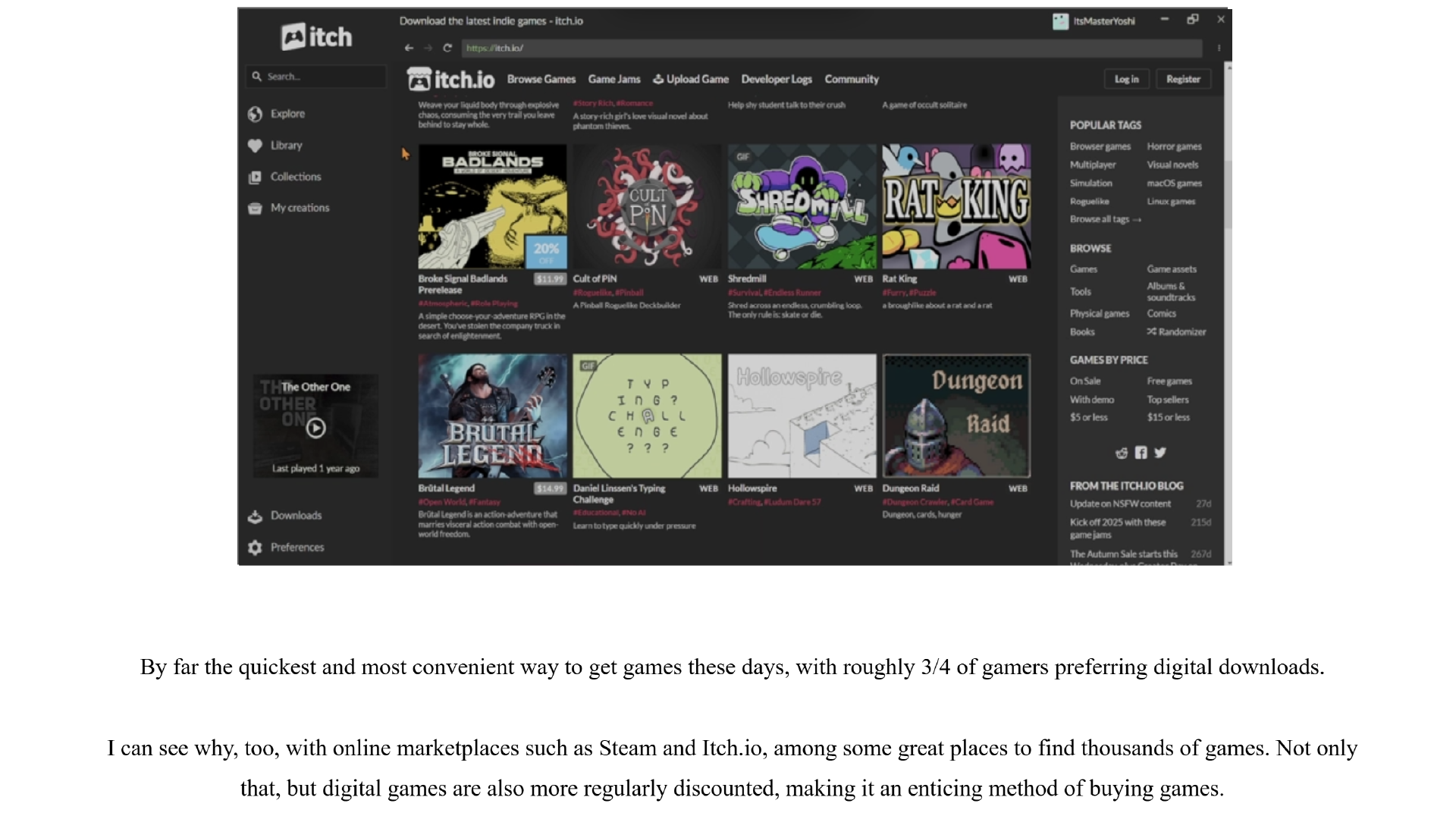Click the browser reload icon
The height and width of the screenshot is (819, 1456).
pyautogui.click(x=447, y=48)
